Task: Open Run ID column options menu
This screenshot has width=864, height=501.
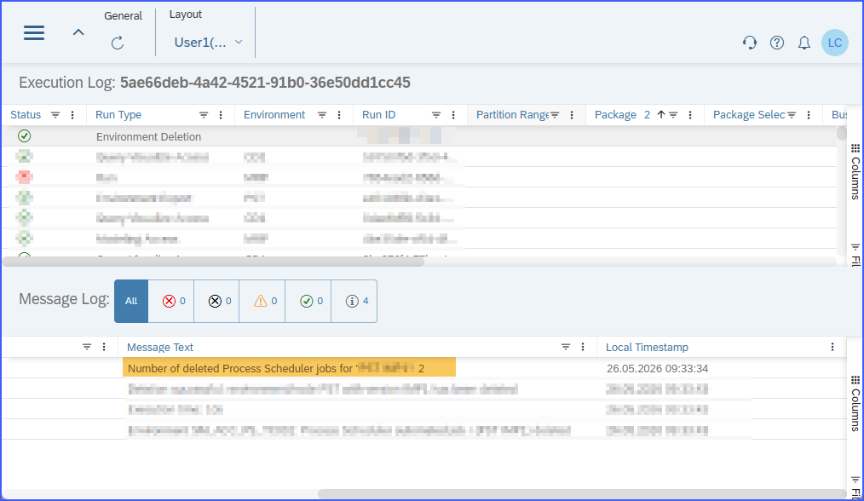Action: tap(453, 115)
